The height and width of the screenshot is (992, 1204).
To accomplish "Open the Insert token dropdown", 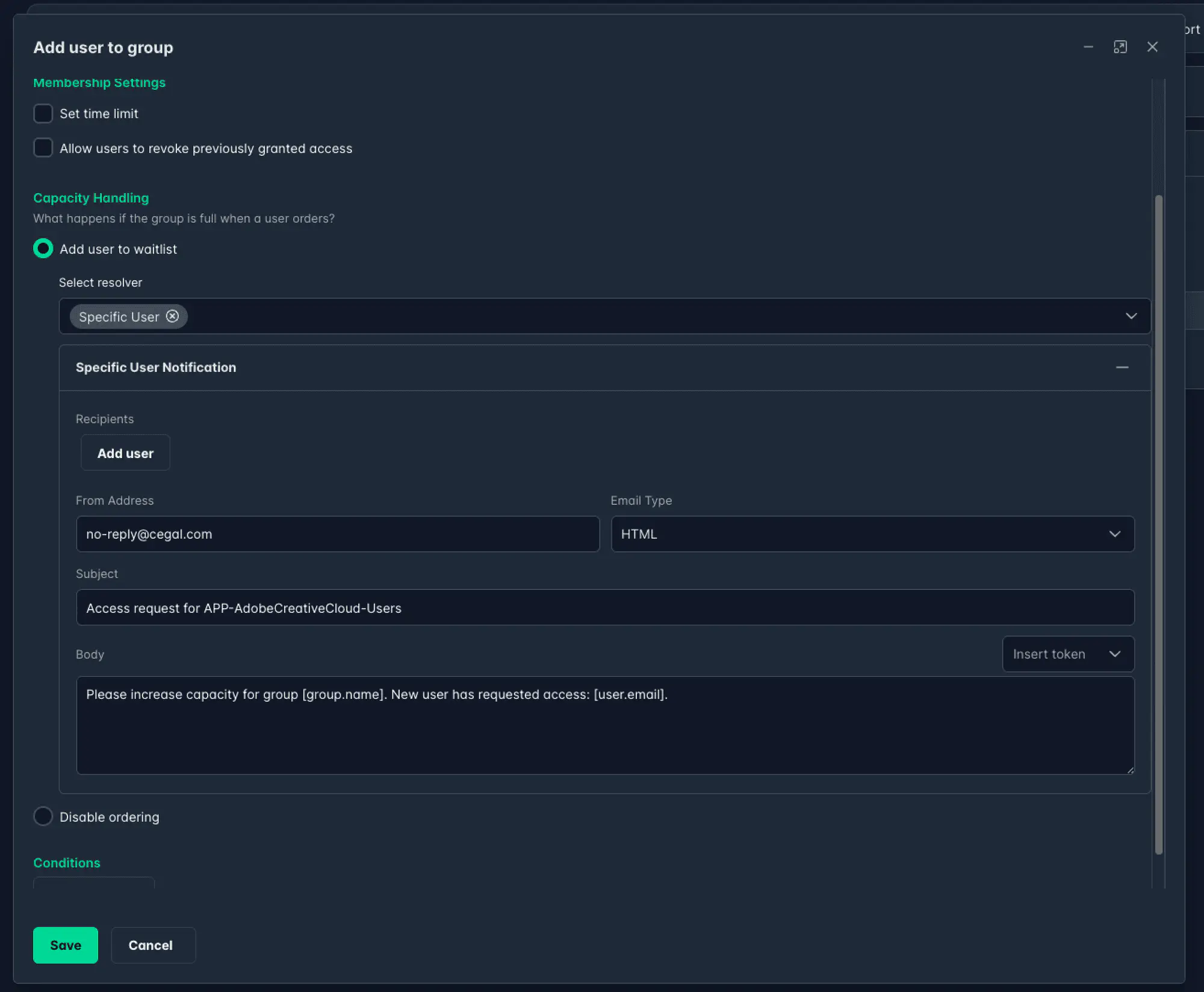I will tap(1067, 654).
